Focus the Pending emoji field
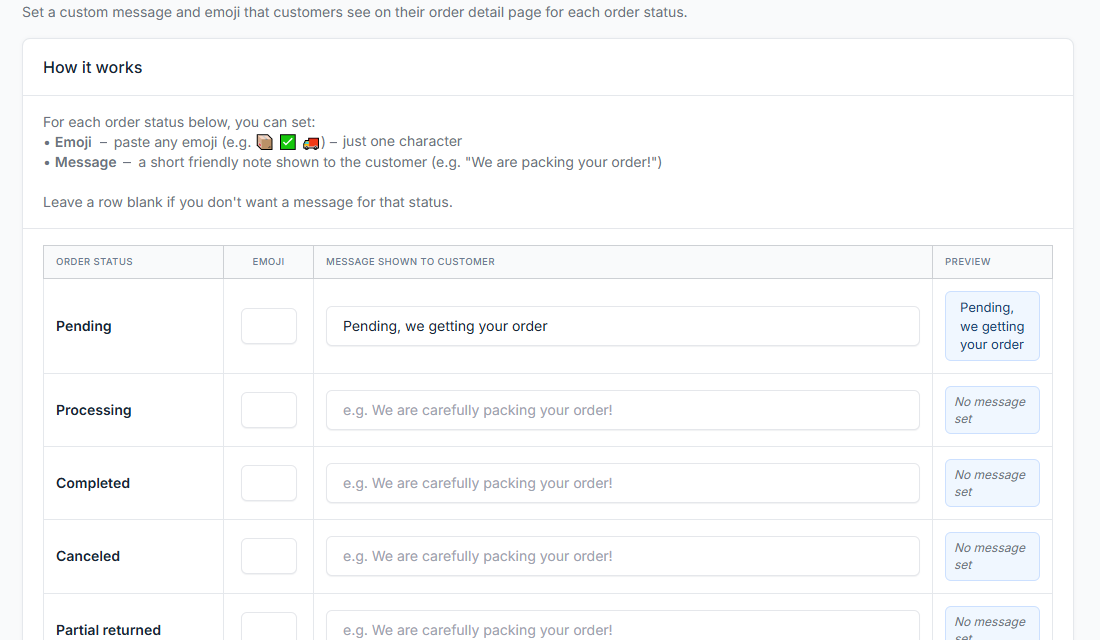This screenshot has height=640, width=1100. (x=269, y=326)
